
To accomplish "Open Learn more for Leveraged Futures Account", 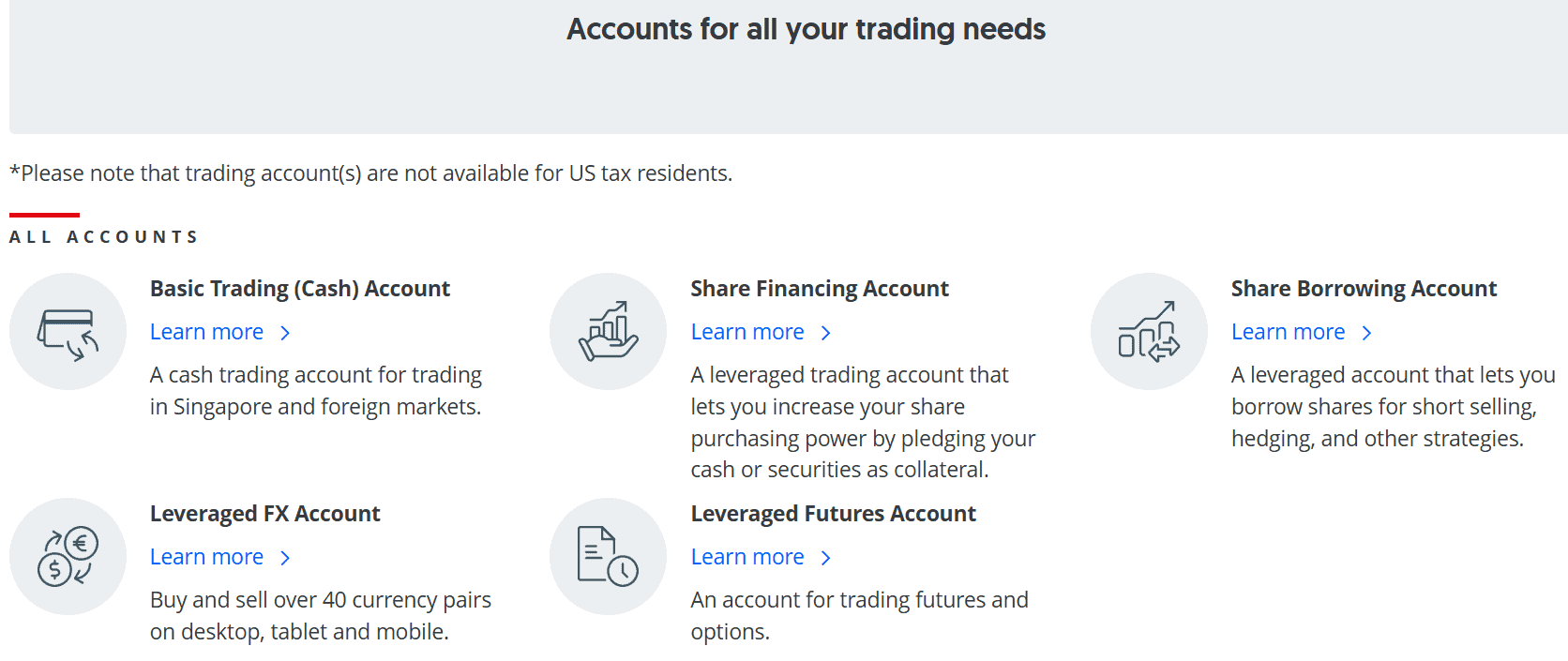I will point(747,557).
